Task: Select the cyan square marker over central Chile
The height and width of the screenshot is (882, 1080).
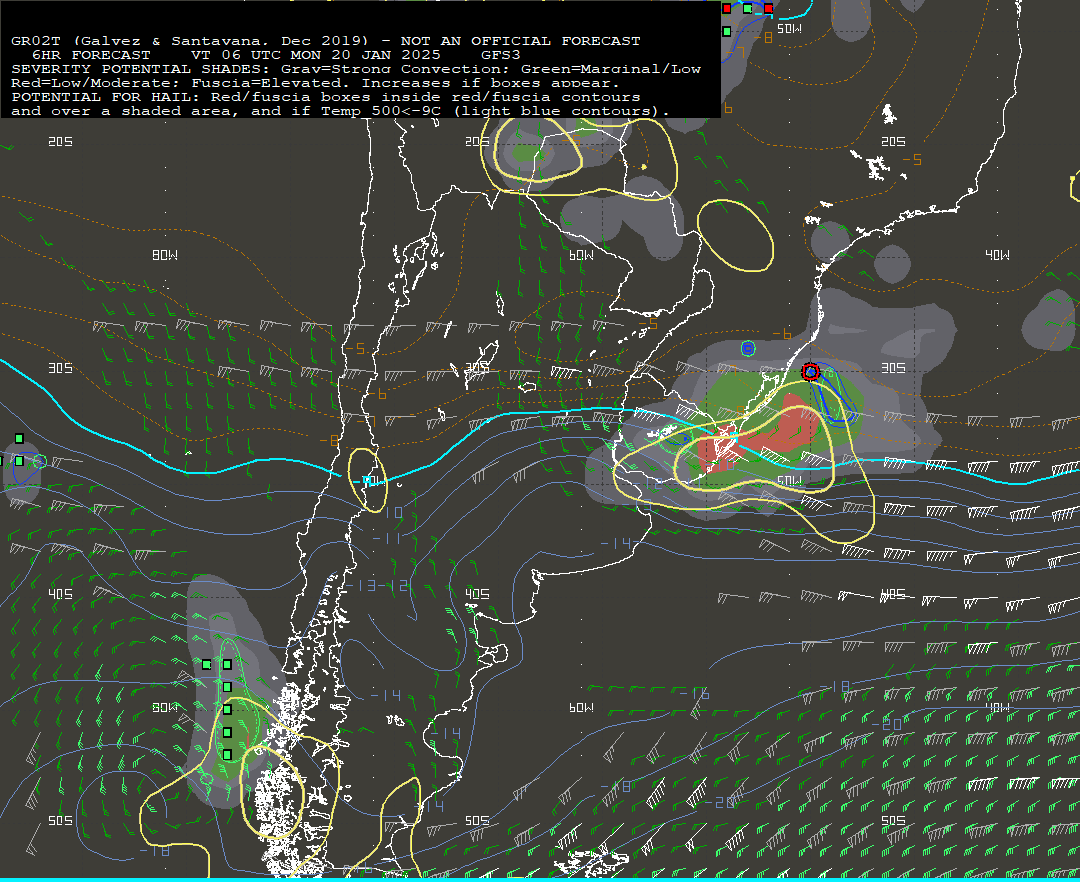Action: coord(368,480)
